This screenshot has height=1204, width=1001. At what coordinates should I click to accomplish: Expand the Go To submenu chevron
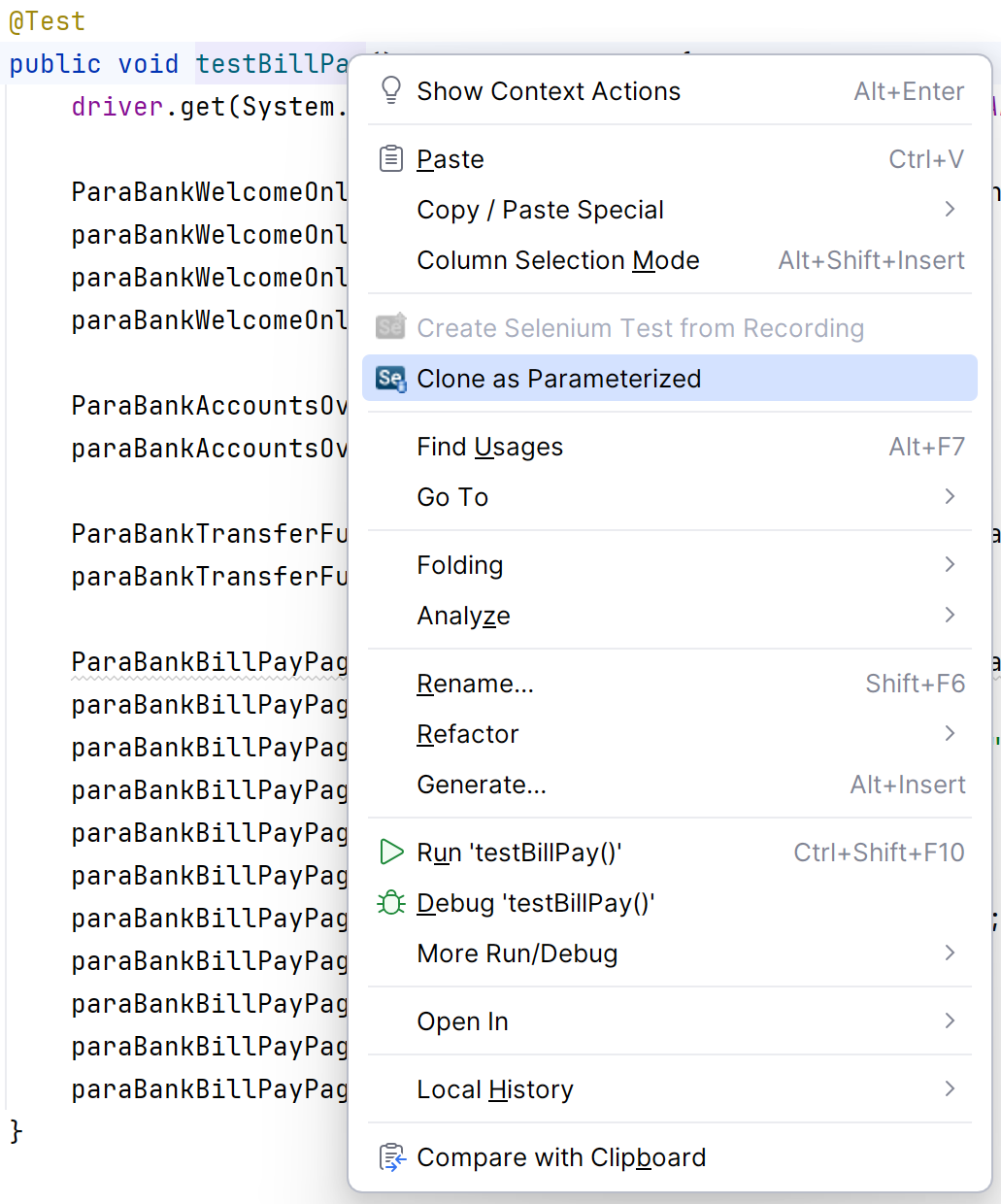click(x=950, y=496)
